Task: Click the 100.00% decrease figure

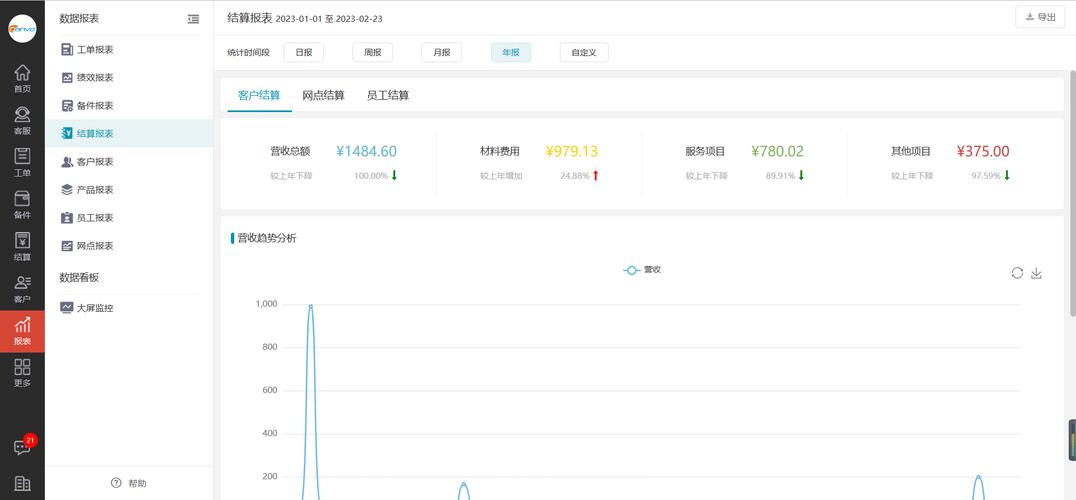Action: tap(371, 176)
